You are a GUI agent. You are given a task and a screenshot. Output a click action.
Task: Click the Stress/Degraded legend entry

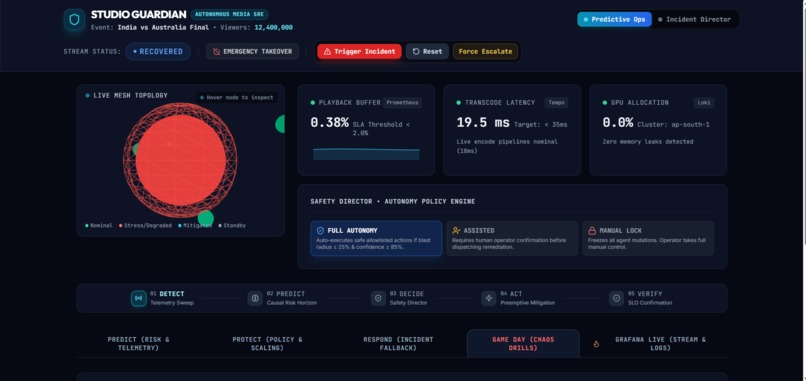[x=145, y=226]
